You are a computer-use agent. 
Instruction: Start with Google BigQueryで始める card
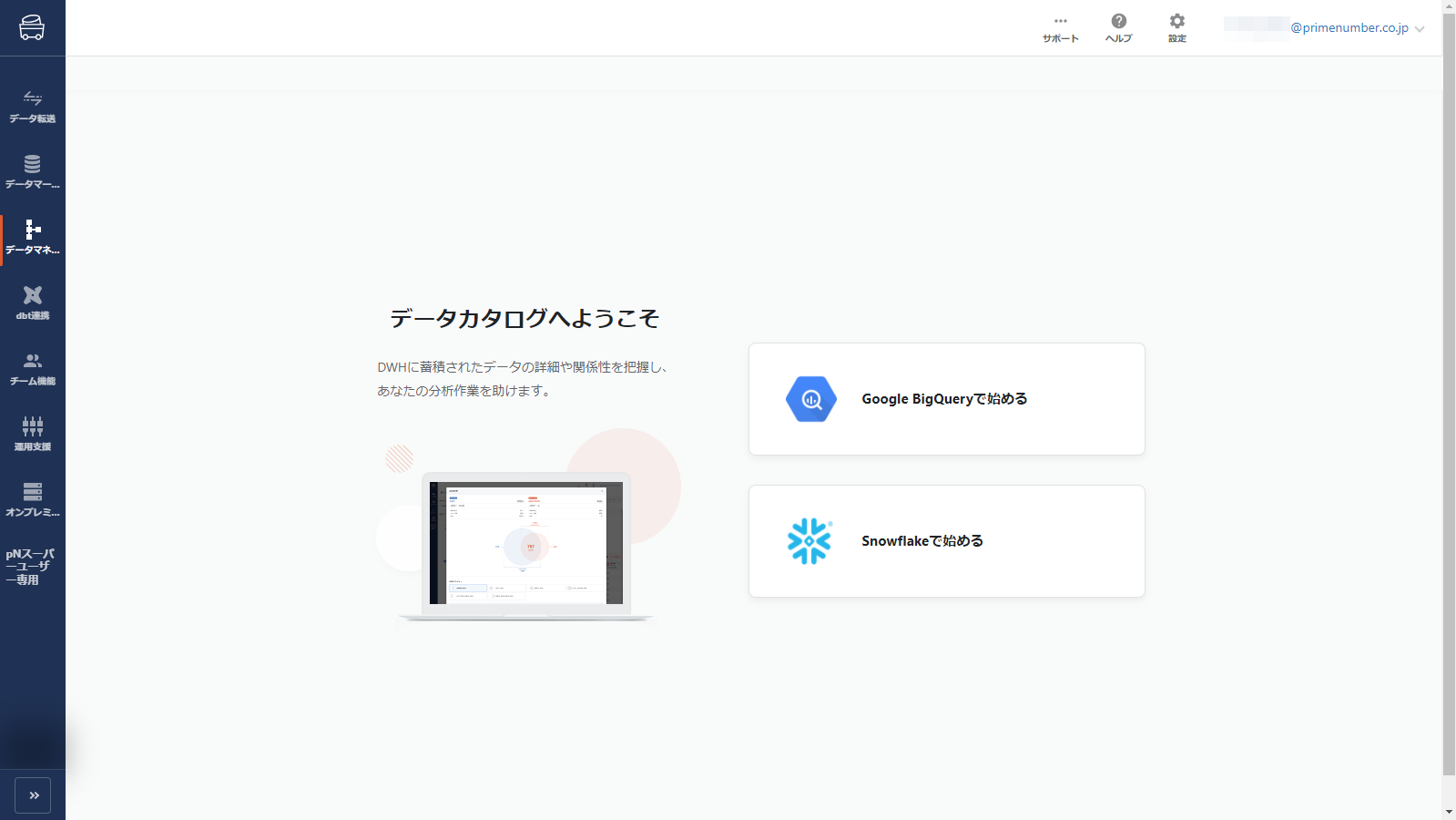coord(947,399)
